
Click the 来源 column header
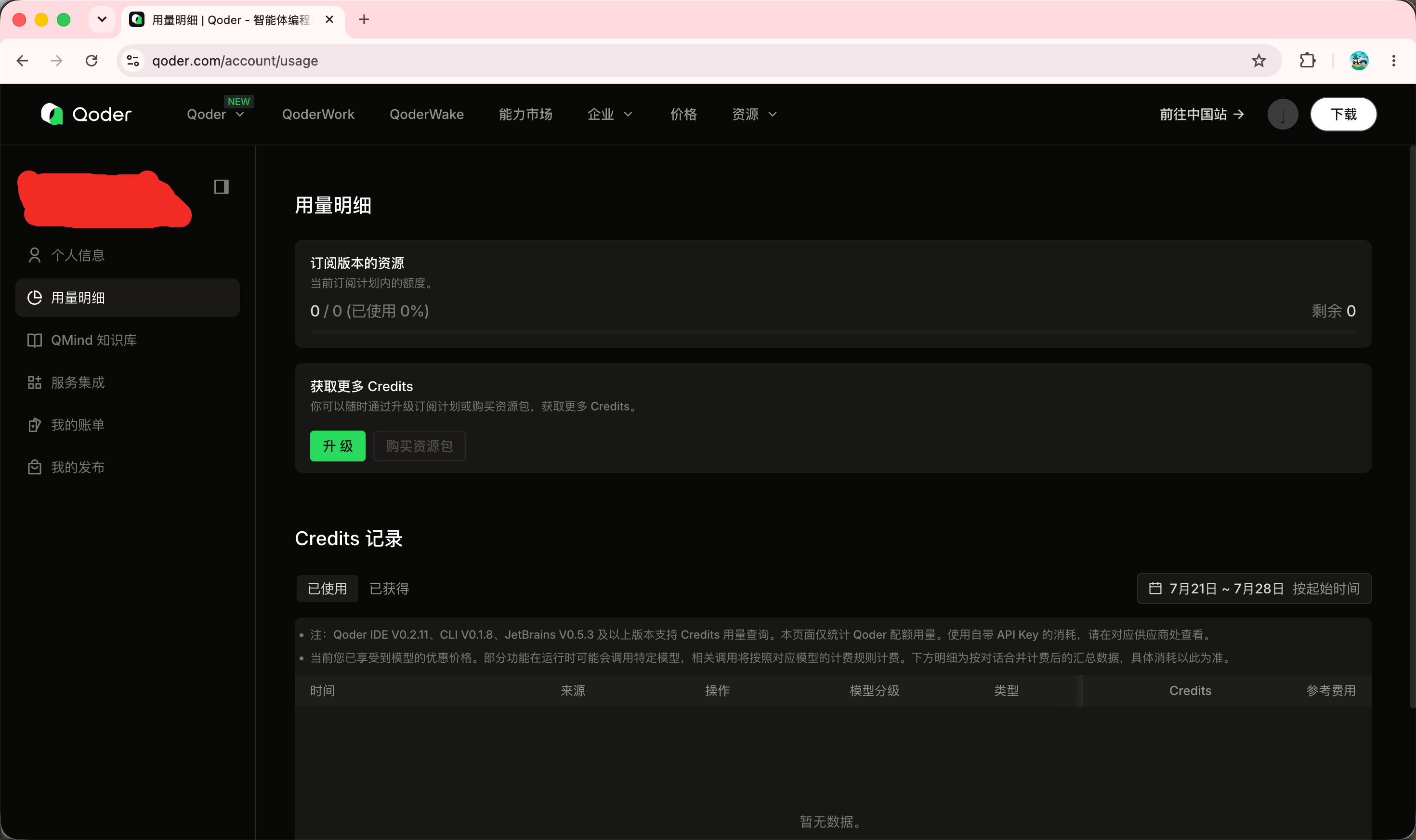pyautogui.click(x=573, y=691)
